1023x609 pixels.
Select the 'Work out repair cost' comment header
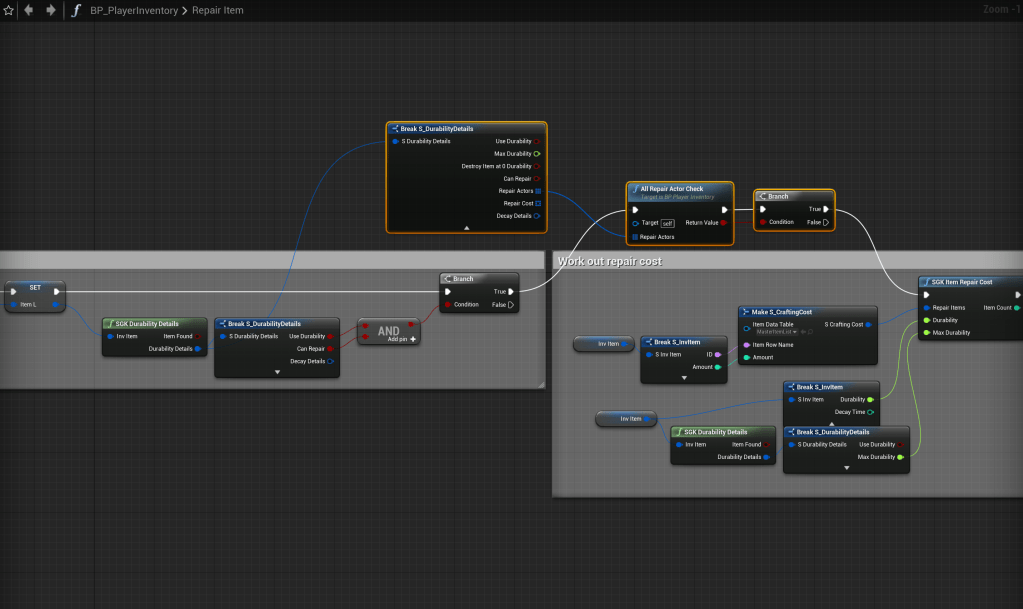(620, 261)
